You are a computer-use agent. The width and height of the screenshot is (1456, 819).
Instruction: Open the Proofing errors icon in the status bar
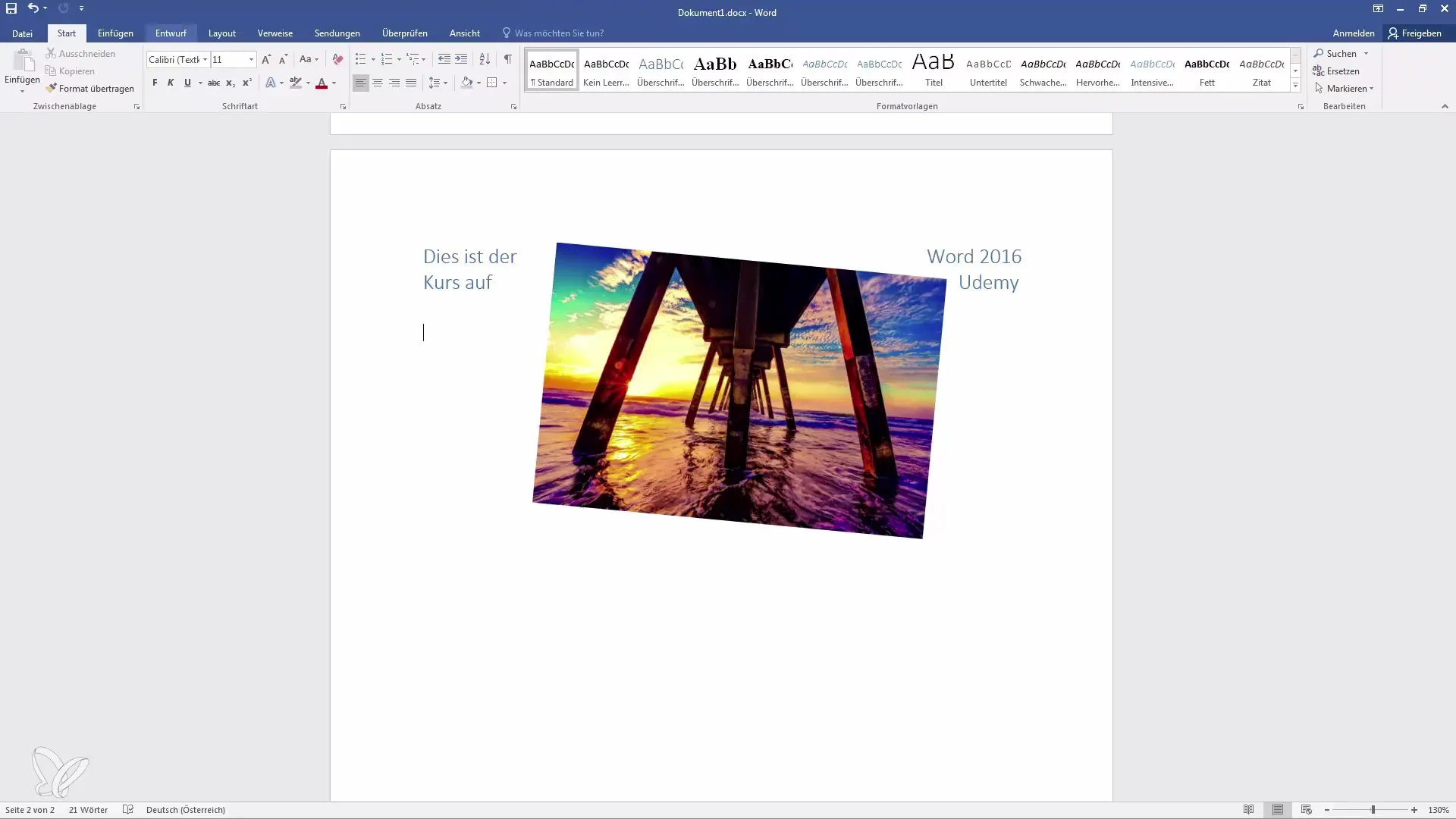tap(128, 810)
